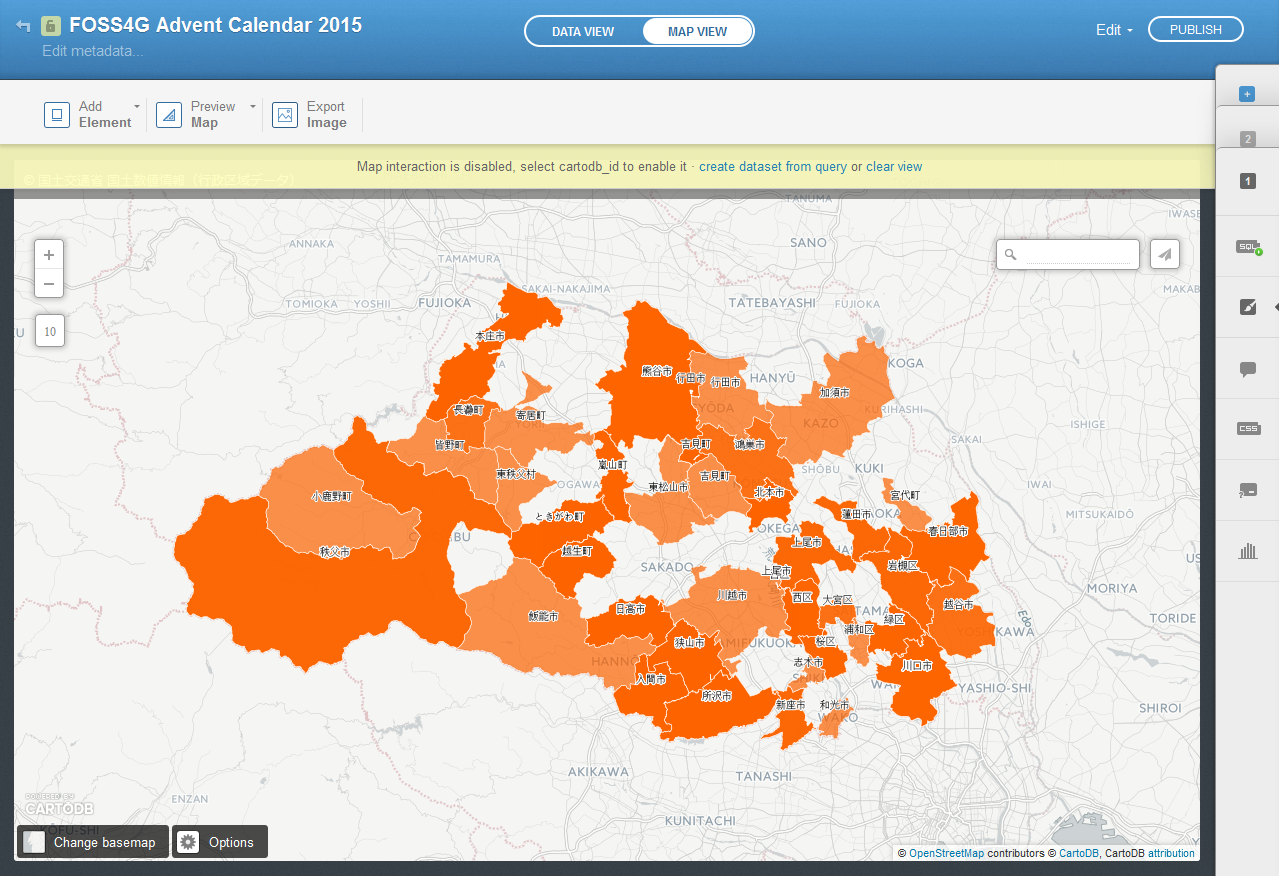Click the 熊谷市 region label
1279x876 pixels.
[x=657, y=370]
